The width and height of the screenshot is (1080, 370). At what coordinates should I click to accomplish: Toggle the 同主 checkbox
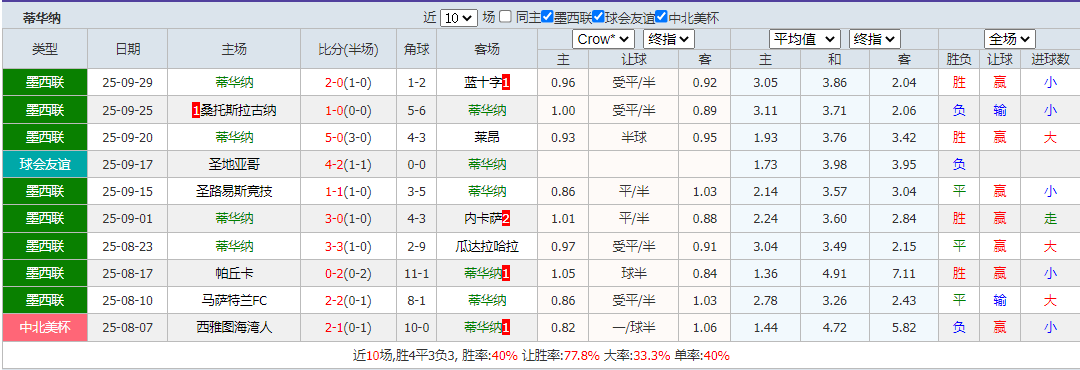(505, 17)
